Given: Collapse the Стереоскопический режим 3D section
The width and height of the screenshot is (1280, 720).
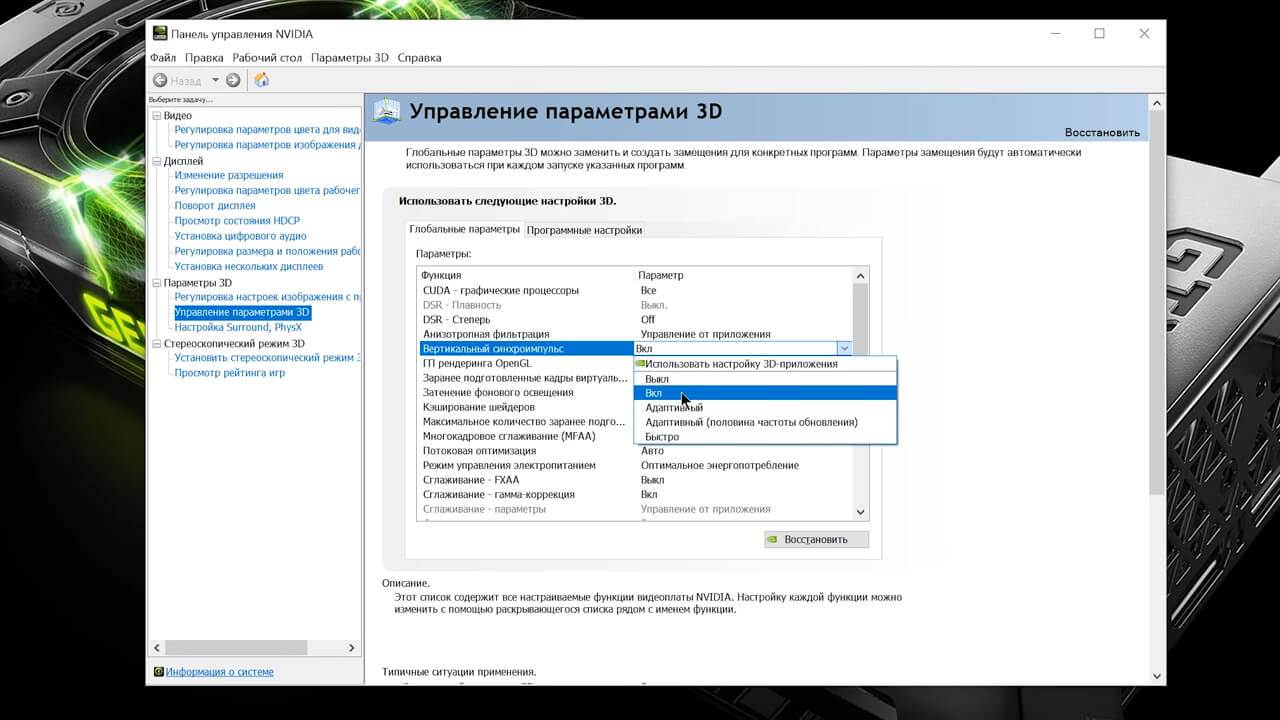Looking at the screenshot, I should point(156,344).
